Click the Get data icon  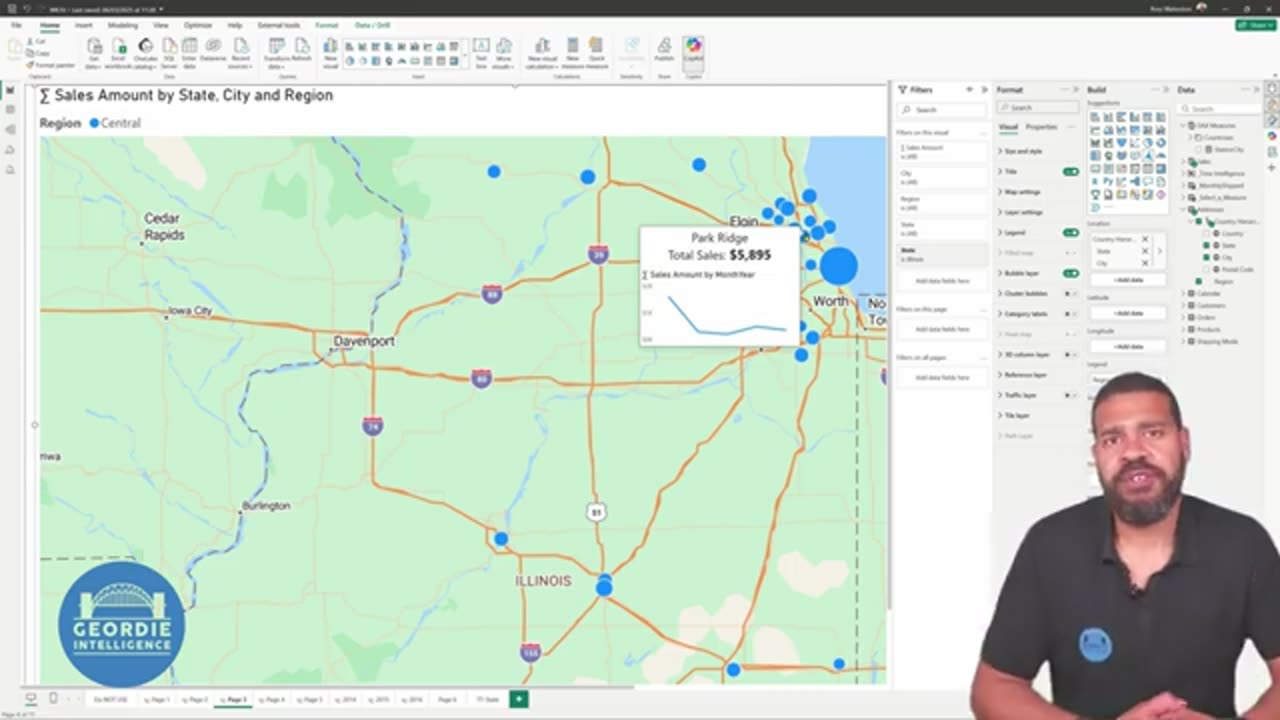coord(94,52)
